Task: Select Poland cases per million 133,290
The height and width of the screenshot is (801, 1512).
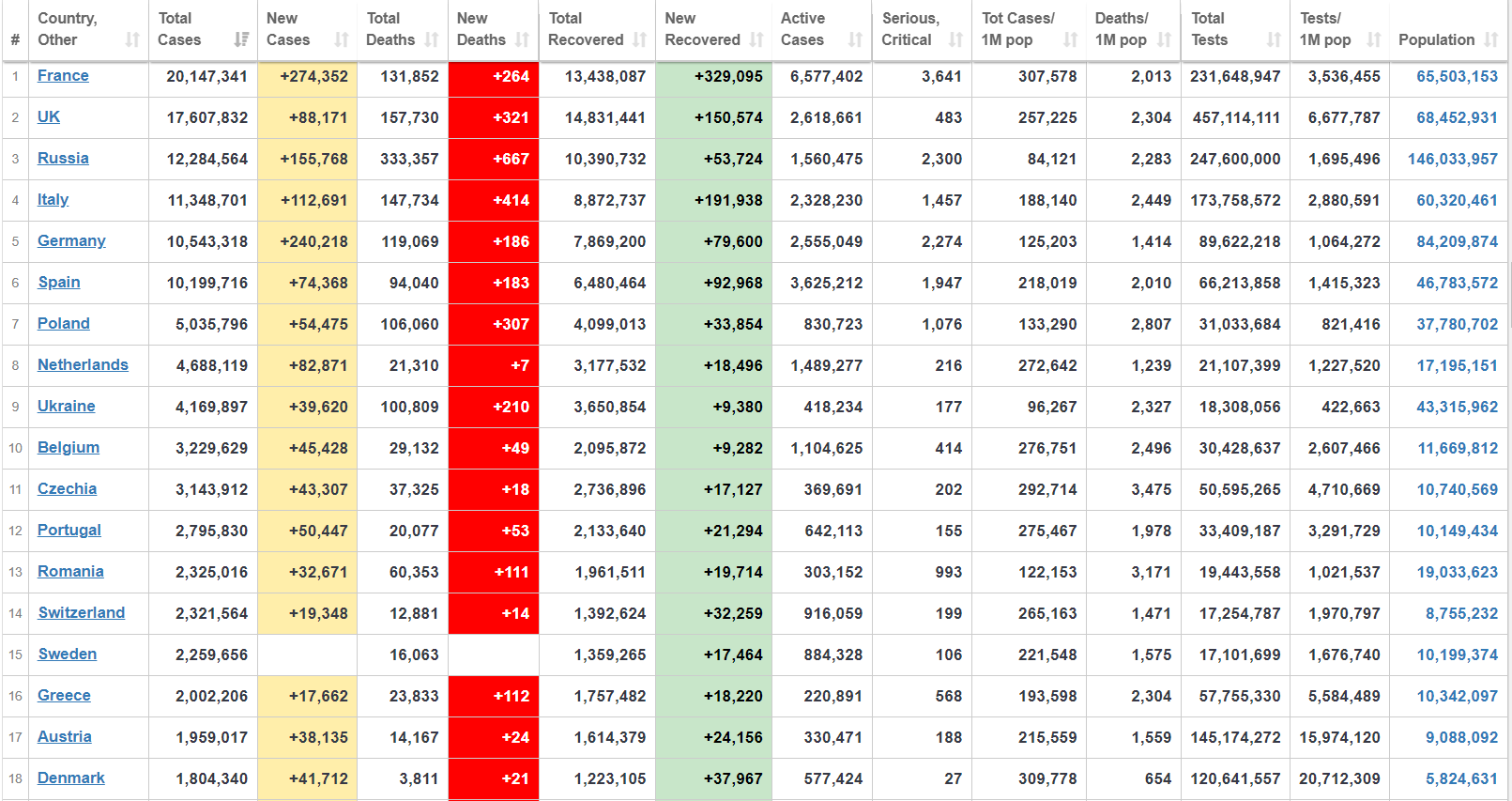Action: [x=1047, y=324]
